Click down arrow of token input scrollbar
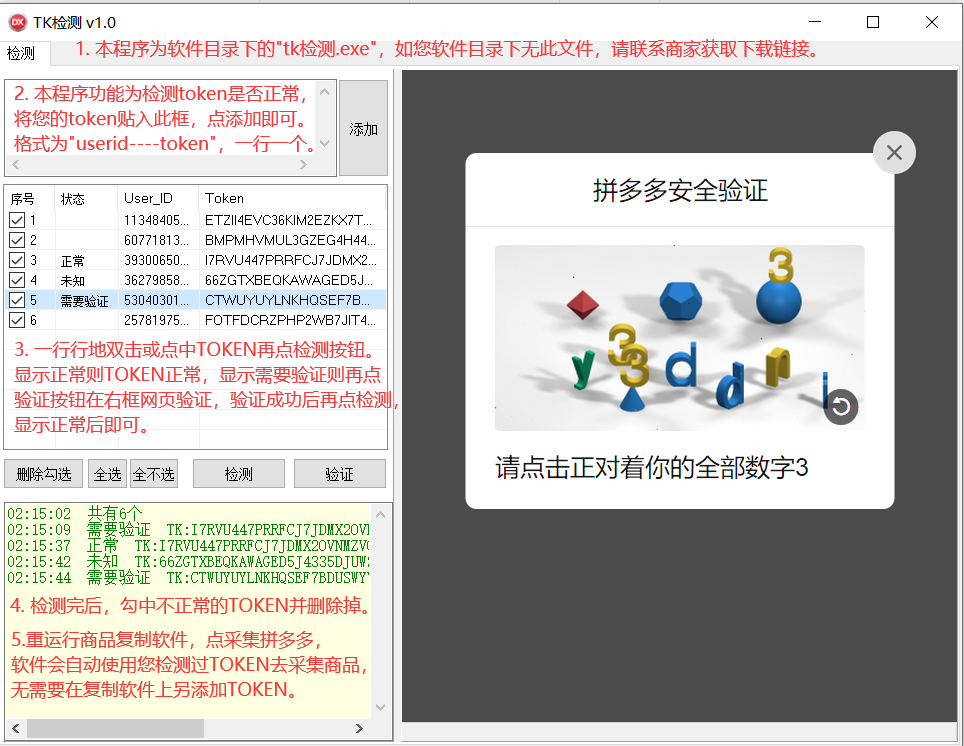This screenshot has height=746, width=964. pos(325,143)
